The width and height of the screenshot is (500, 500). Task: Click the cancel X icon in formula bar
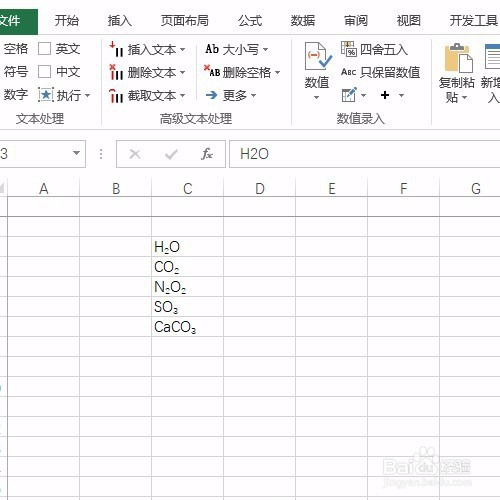[x=135, y=154]
